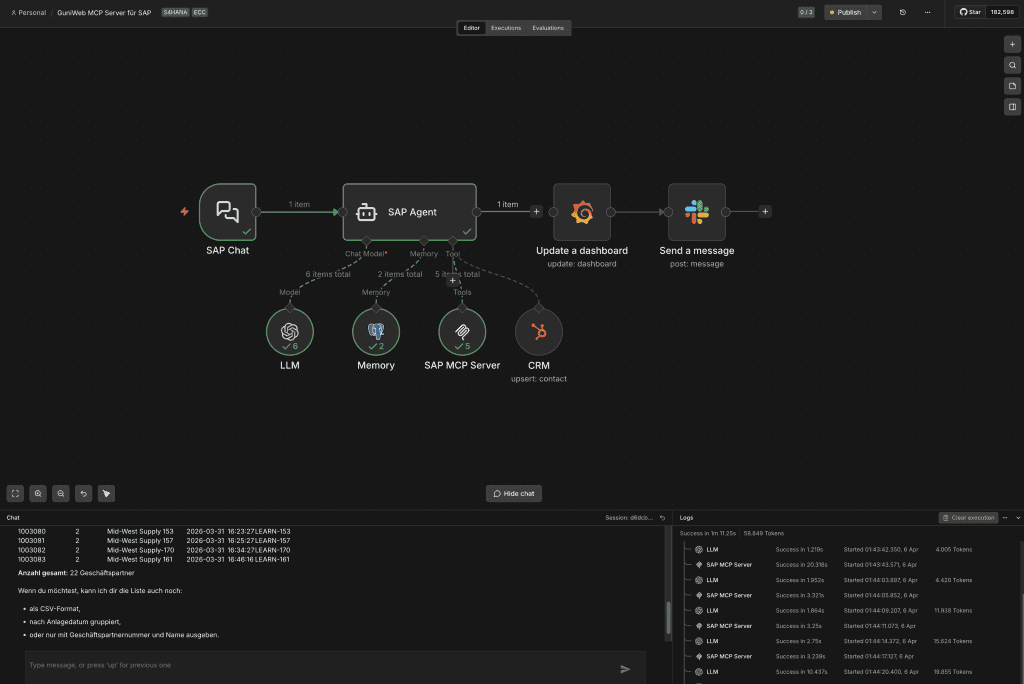Screen dimensions: 1024x684
Task: Fit the workflow to view
Action: (15, 493)
